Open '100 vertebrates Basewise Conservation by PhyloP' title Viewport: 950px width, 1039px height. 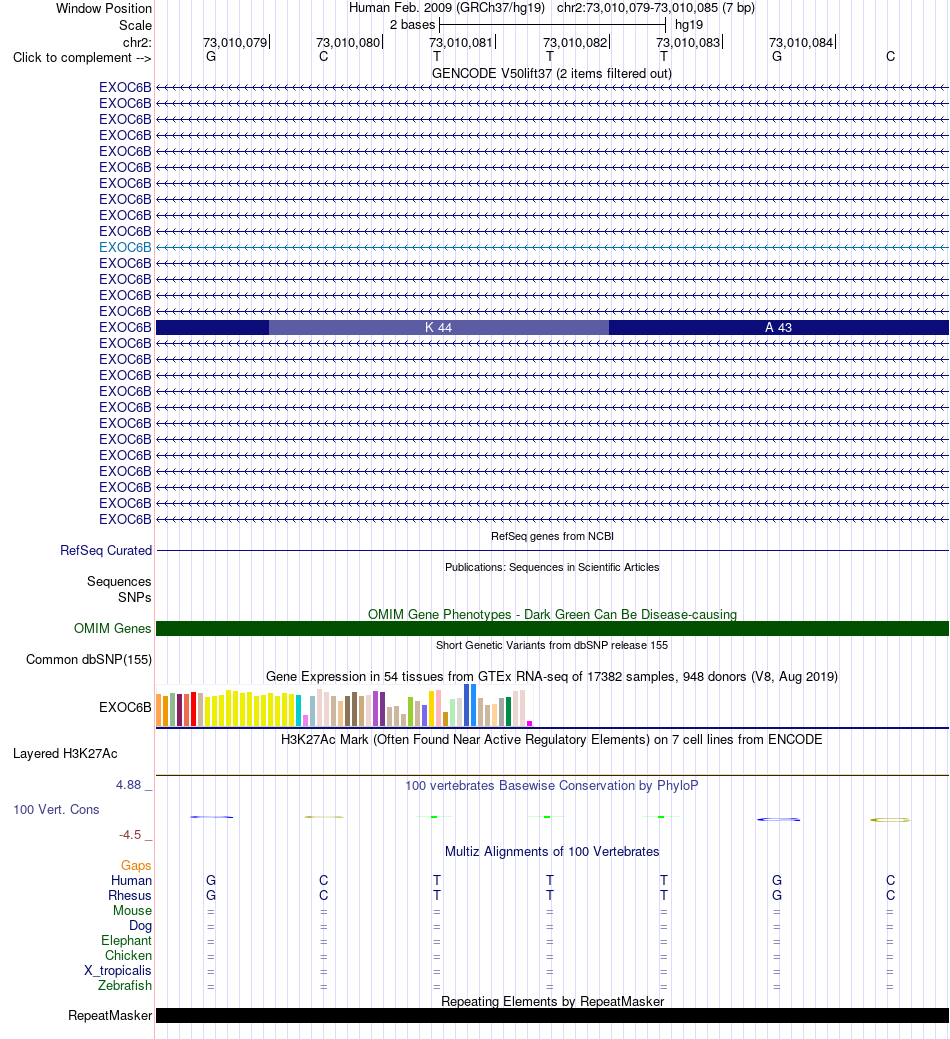pyautogui.click(x=552, y=785)
